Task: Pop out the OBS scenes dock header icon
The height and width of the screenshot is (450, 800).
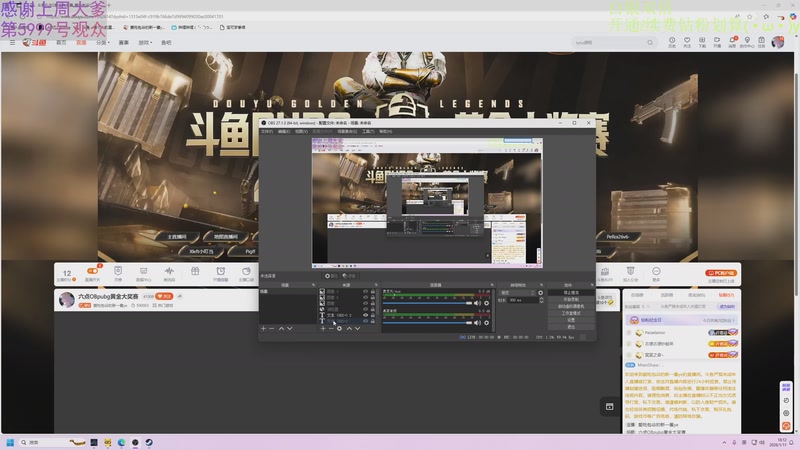Action: (313, 285)
